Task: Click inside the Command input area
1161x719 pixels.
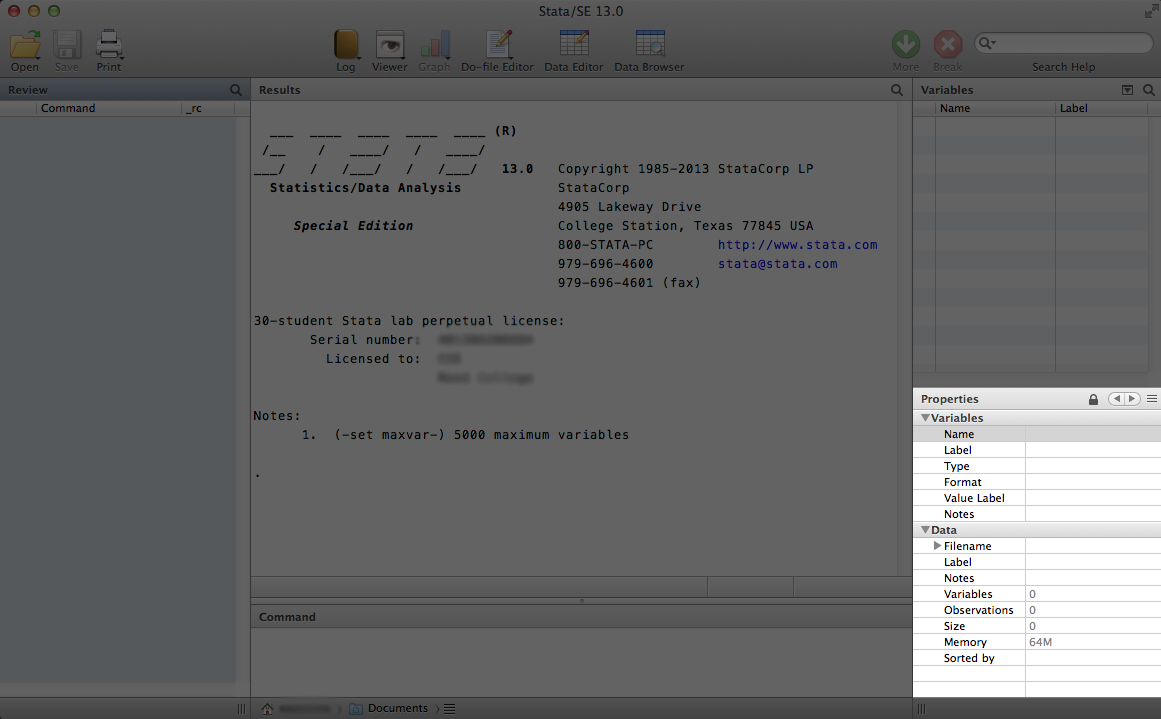Action: tap(580, 660)
